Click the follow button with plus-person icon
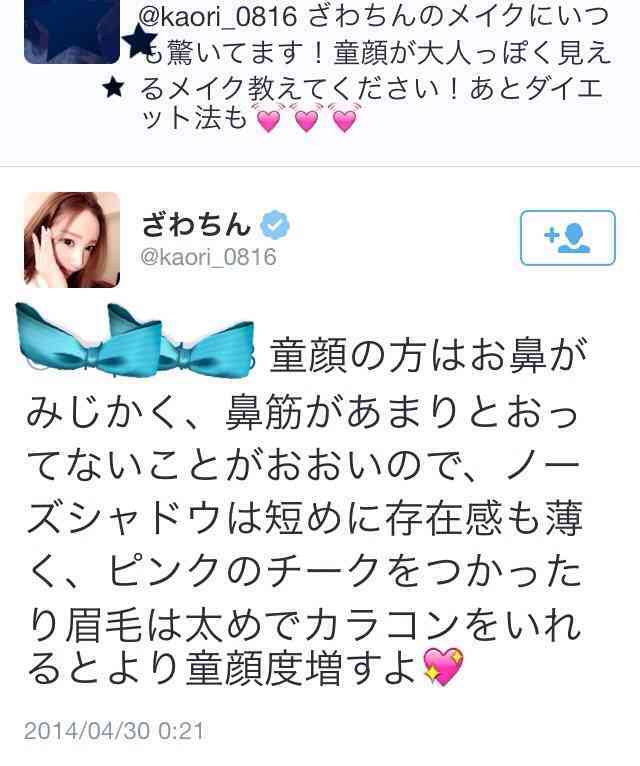This screenshot has height=766, width=640. tap(568, 238)
